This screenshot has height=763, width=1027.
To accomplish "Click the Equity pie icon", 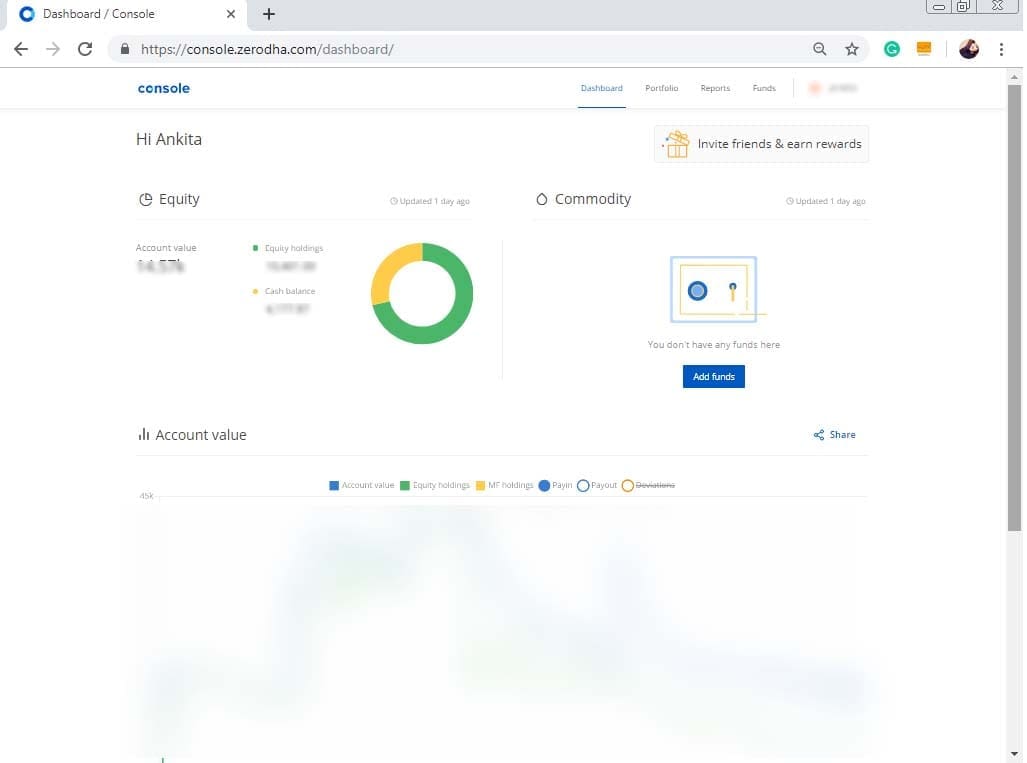I will pyautogui.click(x=145, y=199).
